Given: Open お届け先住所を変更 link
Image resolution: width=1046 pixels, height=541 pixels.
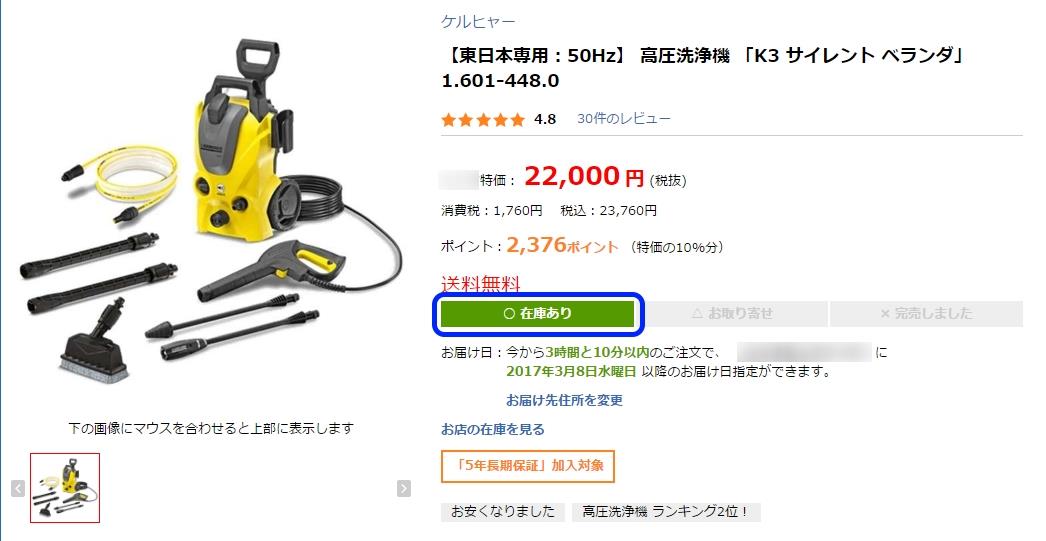Looking at the screenshot, I should 564,400.
